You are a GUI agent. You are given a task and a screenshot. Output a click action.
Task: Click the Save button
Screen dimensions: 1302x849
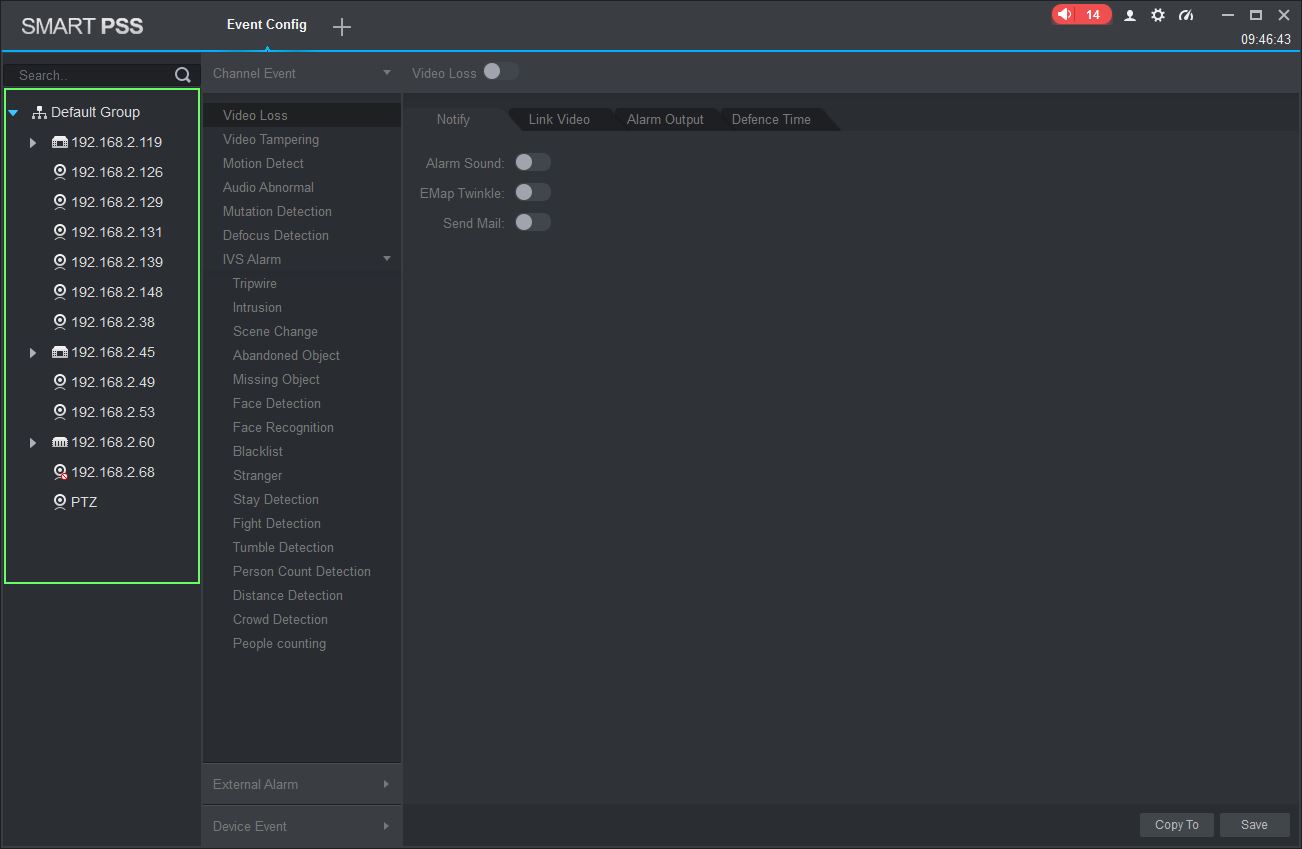[1254, 825]
